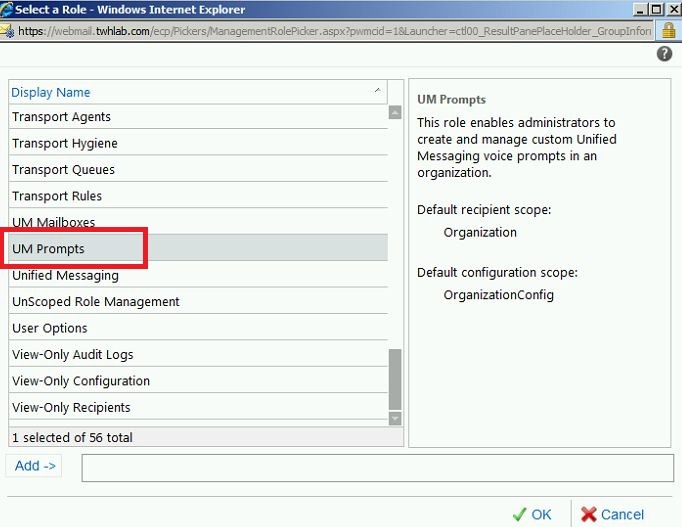Screen dimensions: 682x527
Task: Click the security lock icon in address bar
Action: (669, 31)
